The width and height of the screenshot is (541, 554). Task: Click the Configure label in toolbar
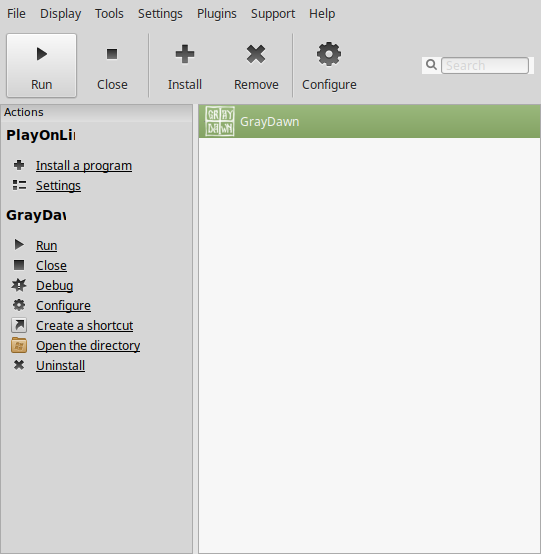[x=329, y=85]
